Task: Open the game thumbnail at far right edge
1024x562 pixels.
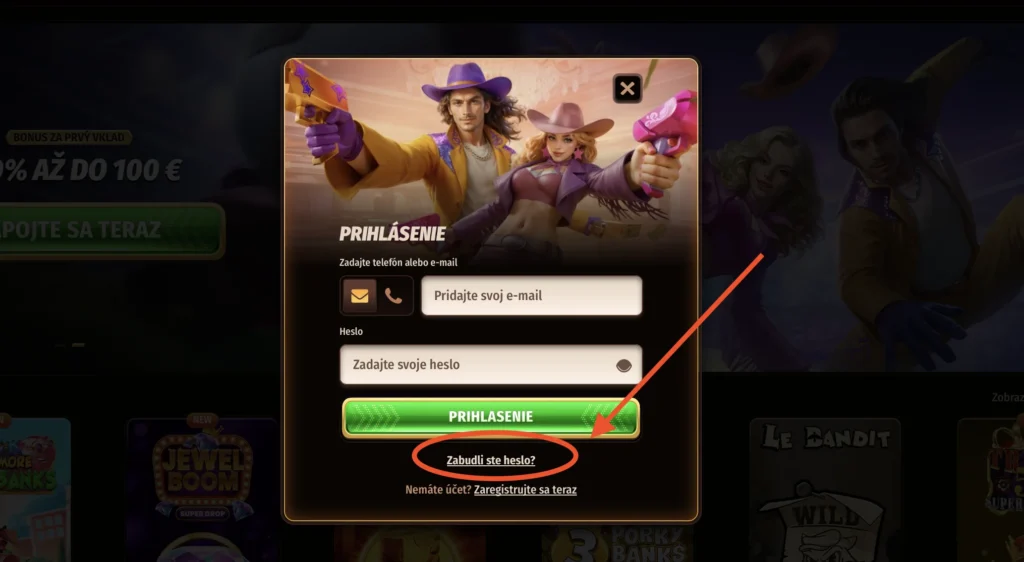Action: [x=991, y=490]
